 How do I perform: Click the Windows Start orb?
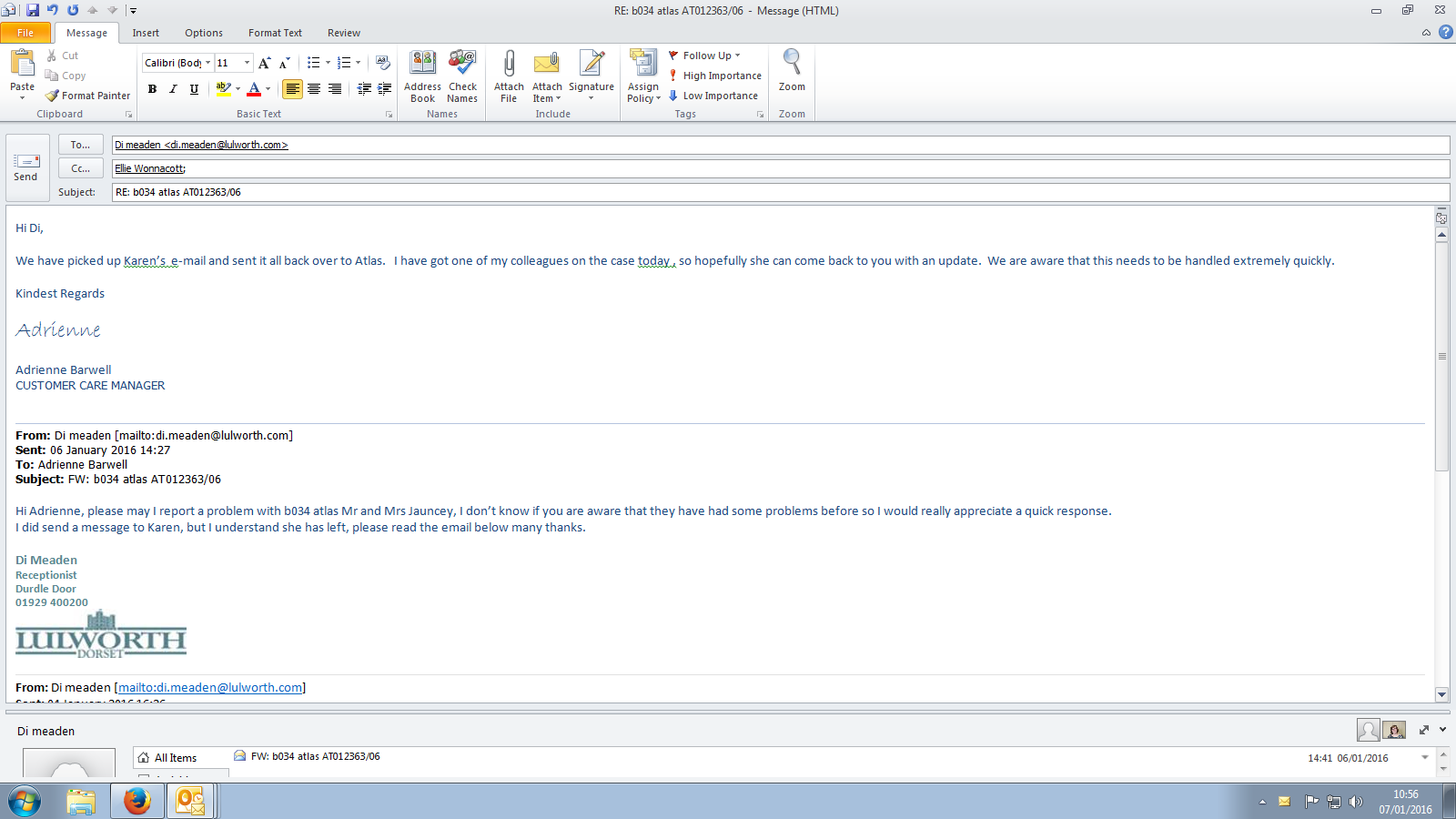(x=25, y=802)
